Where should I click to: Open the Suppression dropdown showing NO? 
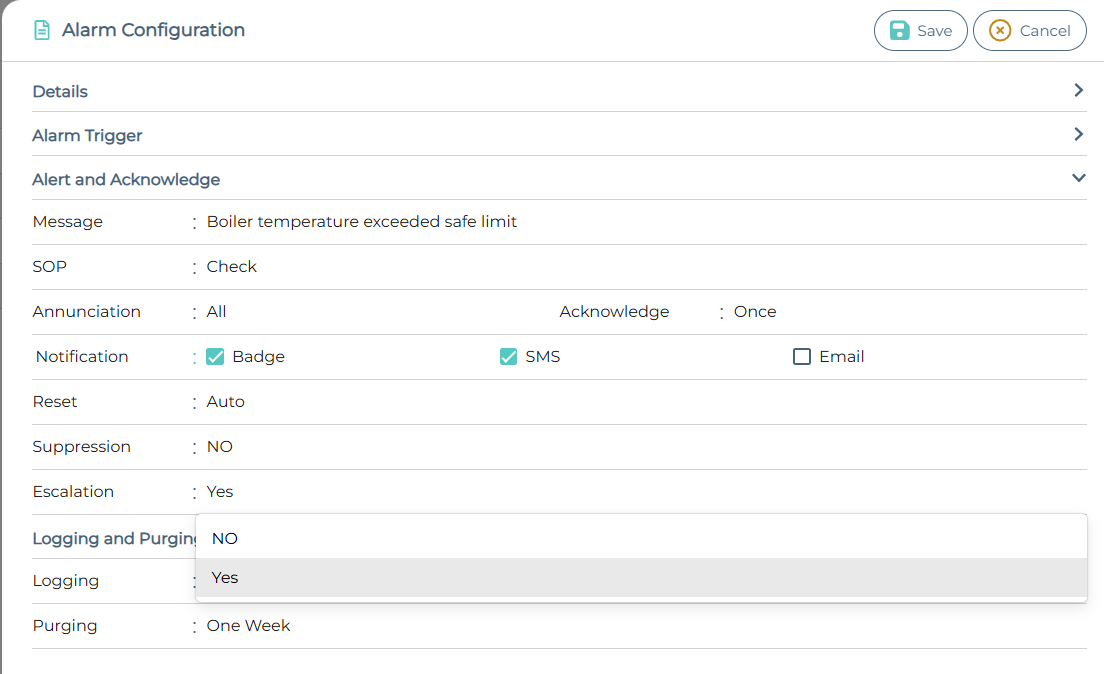coord(640,447)
